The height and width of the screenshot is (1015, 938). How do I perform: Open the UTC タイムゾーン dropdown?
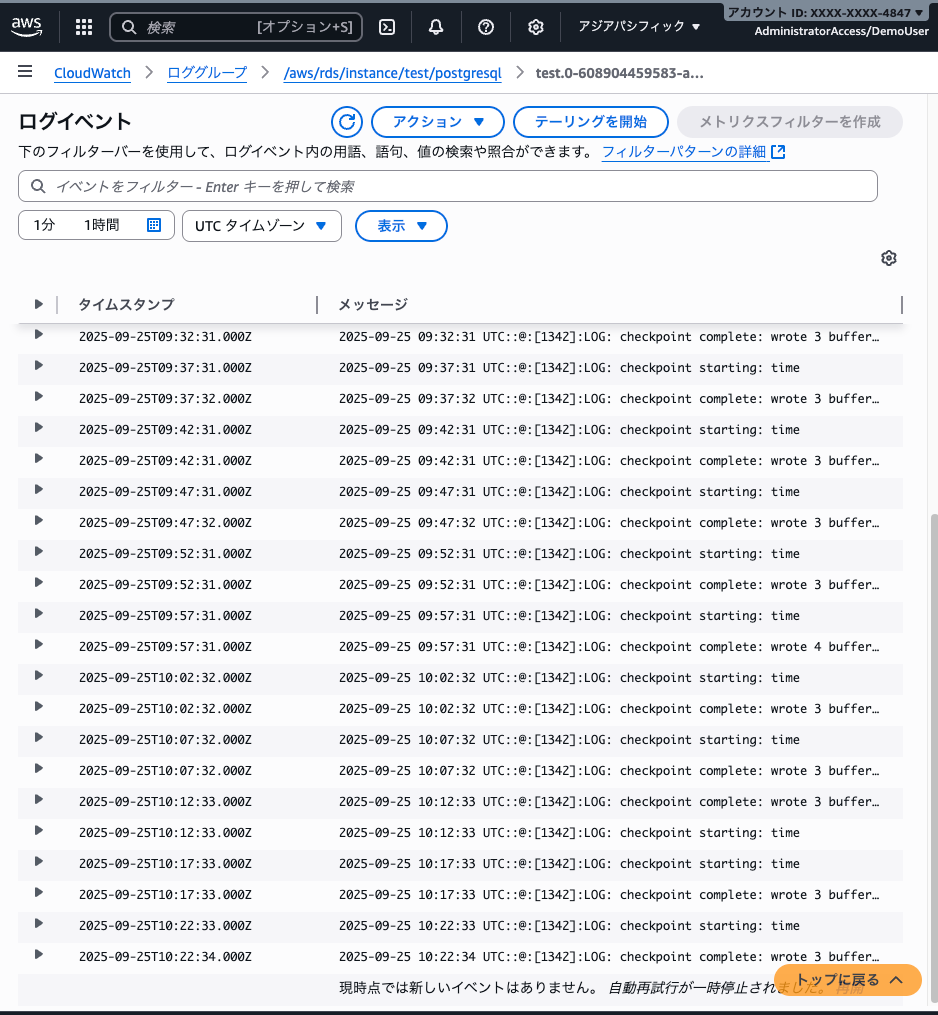point(262,226)
